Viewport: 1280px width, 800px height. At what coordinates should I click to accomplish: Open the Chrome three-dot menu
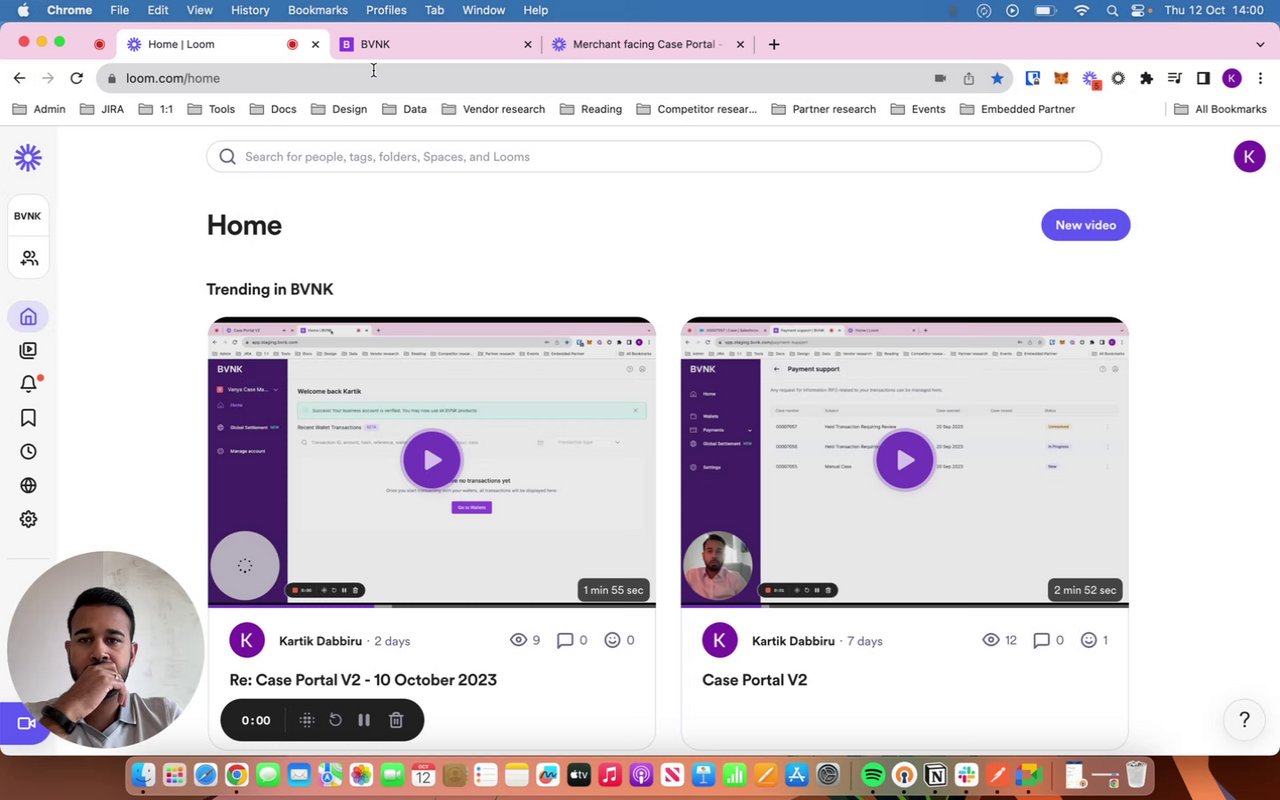pyautogui.click(x=1258, y=78)
